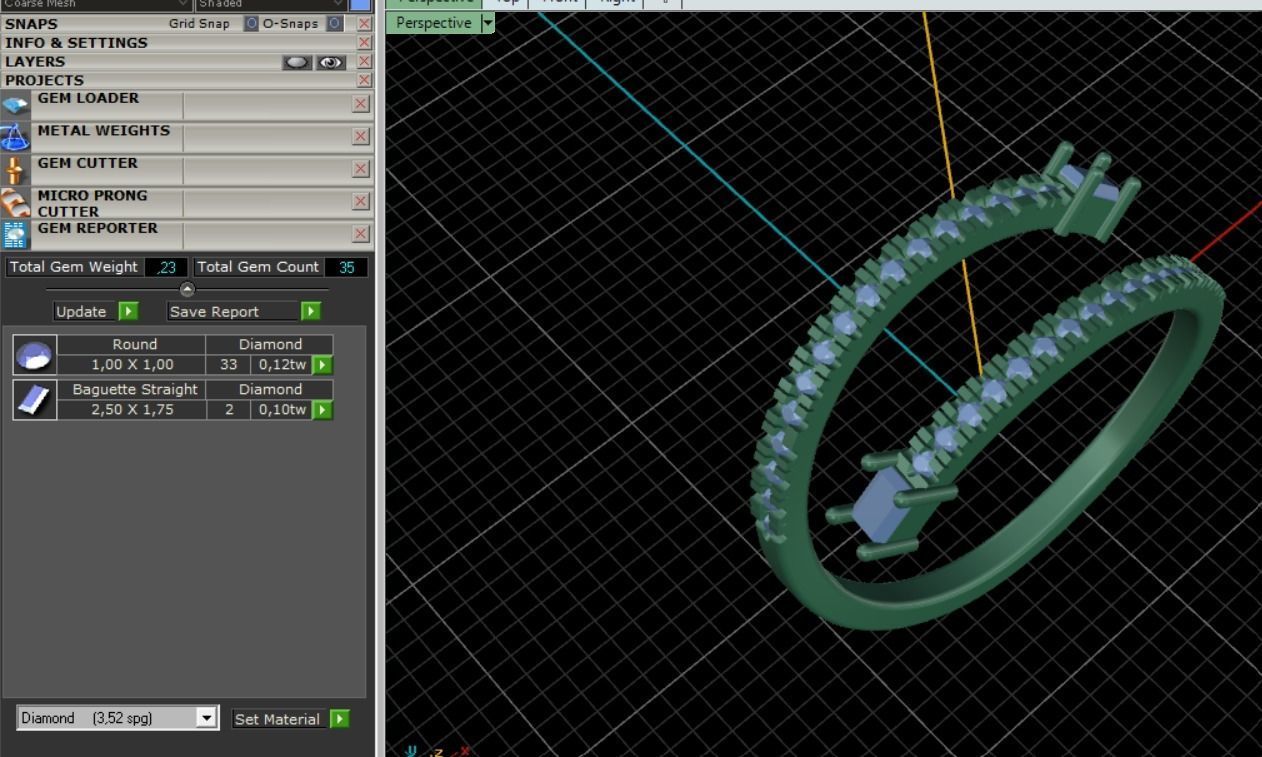Click the '2' baguette count cell

click(228, 410)
